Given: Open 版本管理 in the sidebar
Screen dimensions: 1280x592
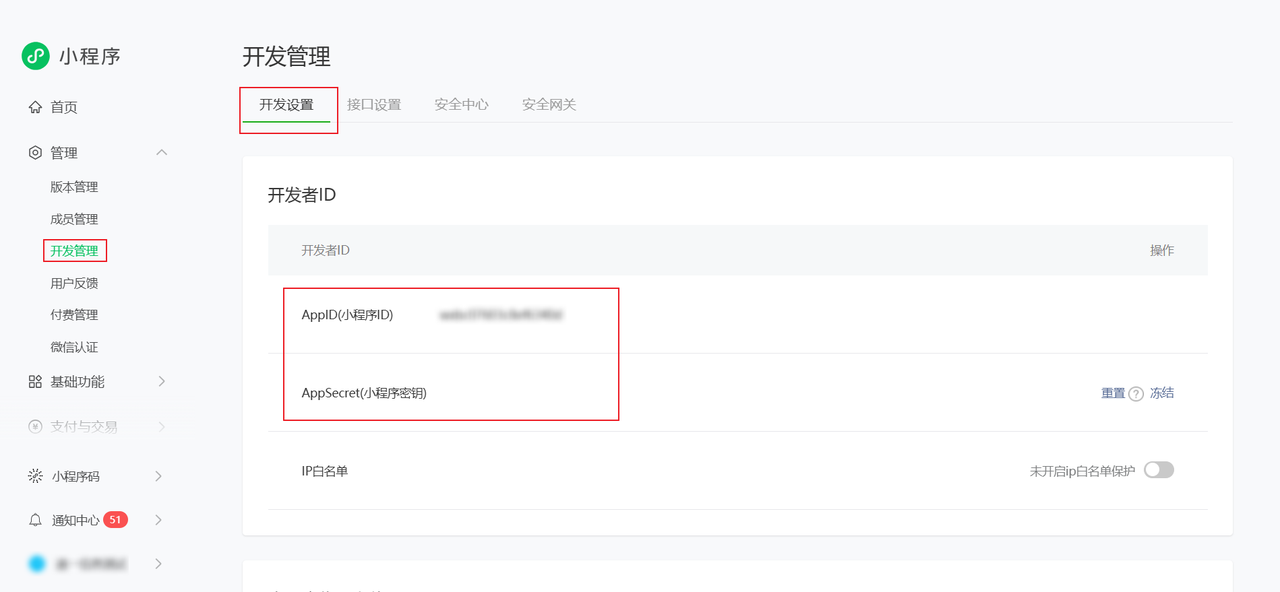Looking at the screenshot, I should click(74, 187).
